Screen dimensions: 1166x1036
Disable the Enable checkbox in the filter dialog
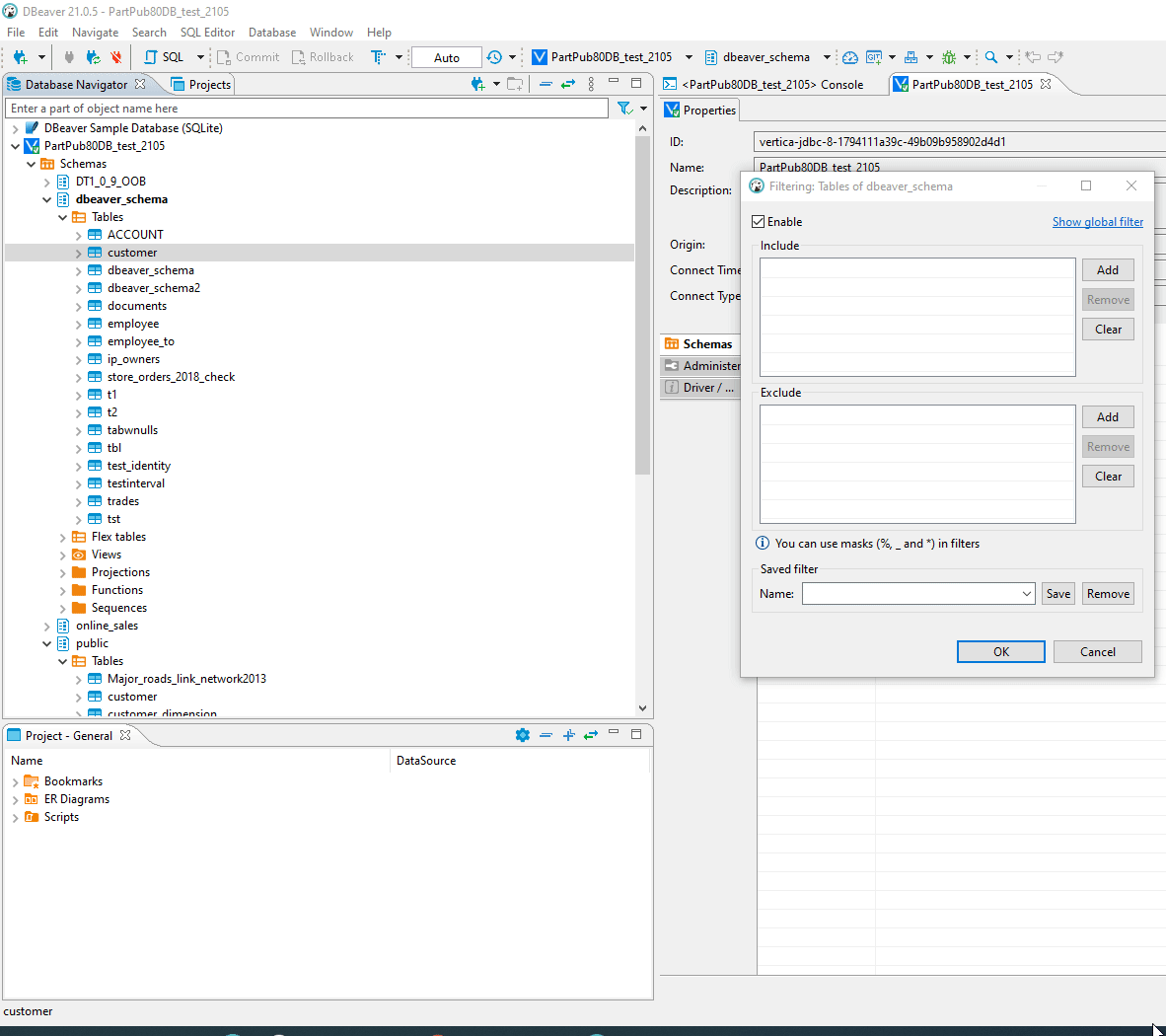tap(758, 221)
